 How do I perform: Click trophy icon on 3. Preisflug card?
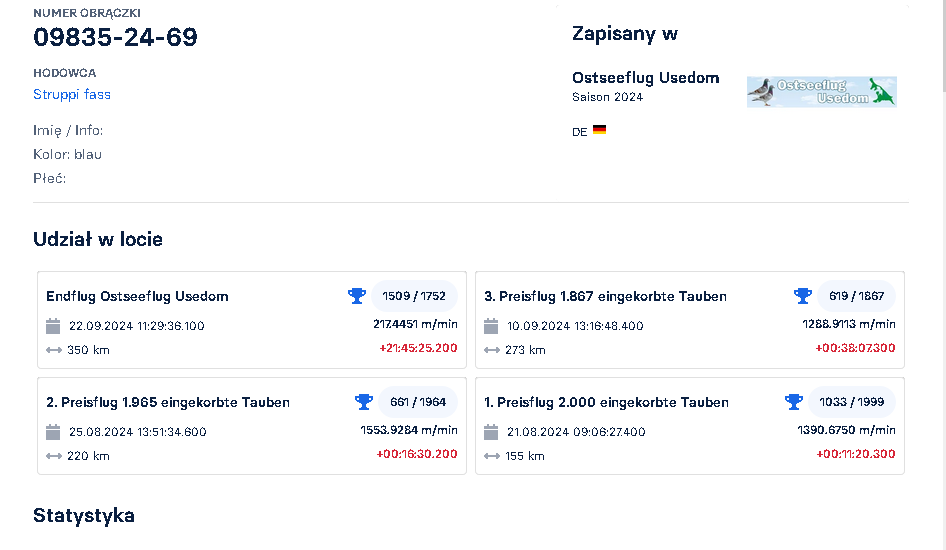(802, 296)
